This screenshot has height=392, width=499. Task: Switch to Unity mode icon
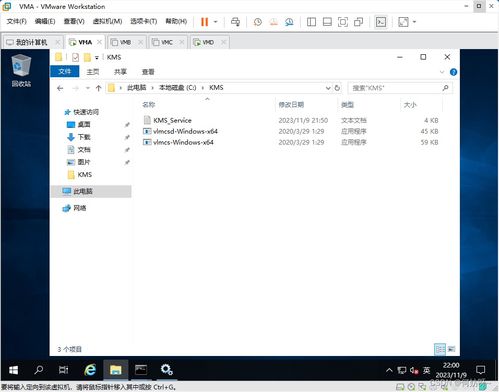point(358,22)
